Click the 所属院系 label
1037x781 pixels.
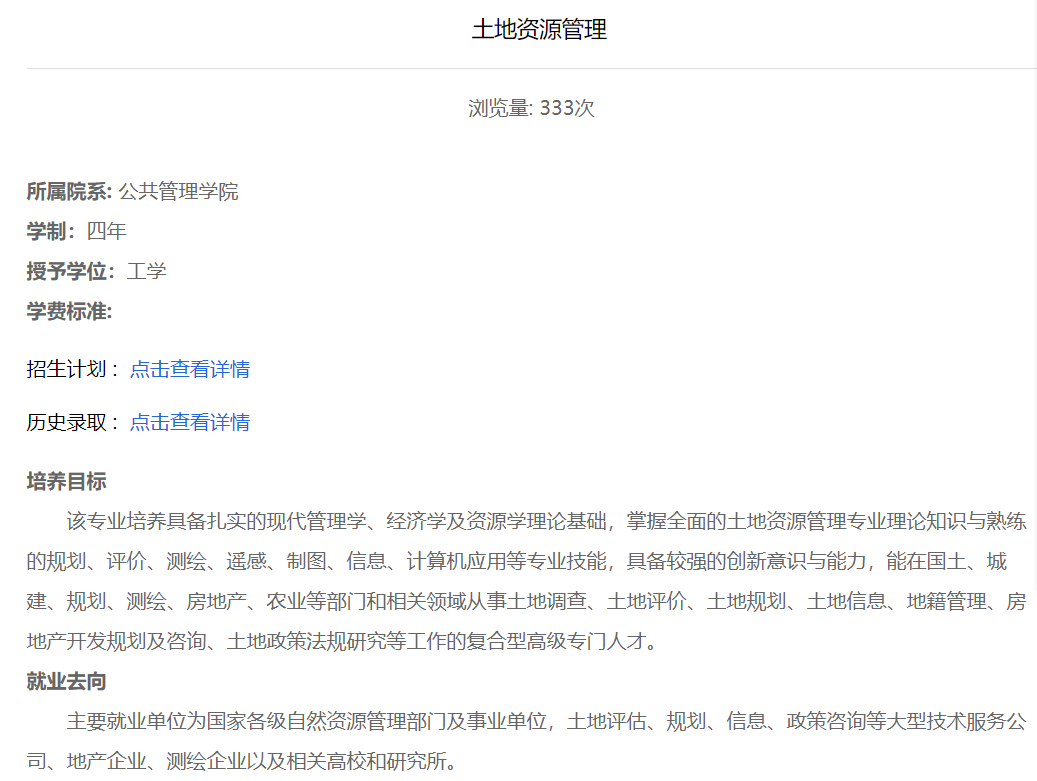click(69, 192)
